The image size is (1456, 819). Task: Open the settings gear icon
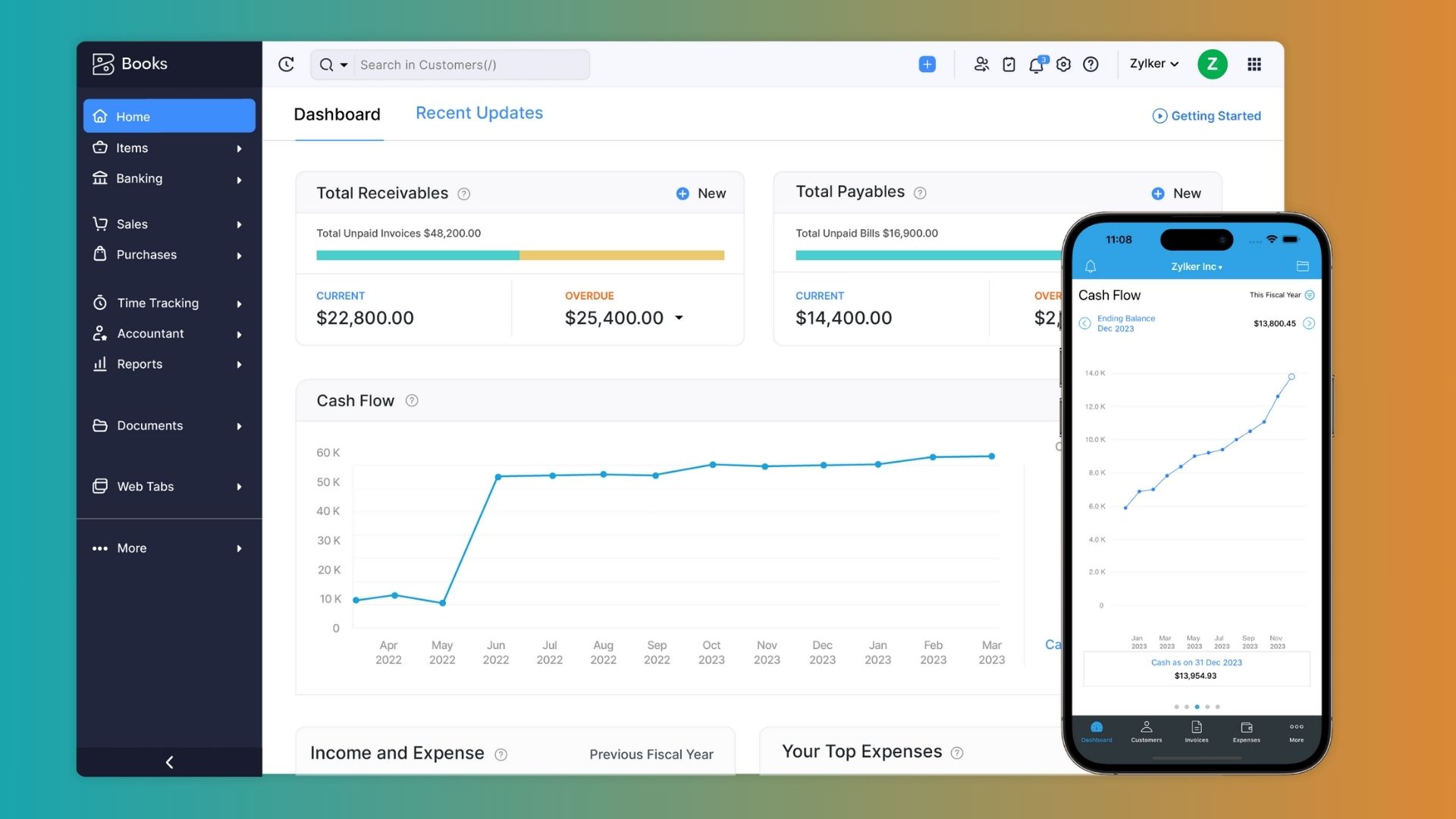[1063, 64]
